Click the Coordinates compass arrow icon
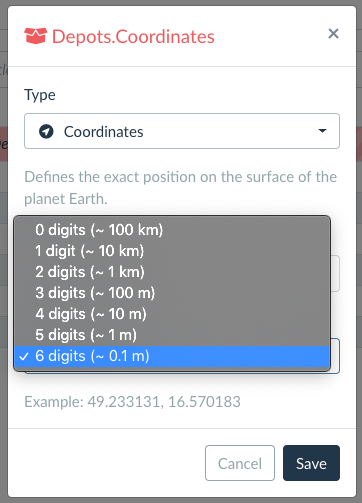 (x=46, y=131)
